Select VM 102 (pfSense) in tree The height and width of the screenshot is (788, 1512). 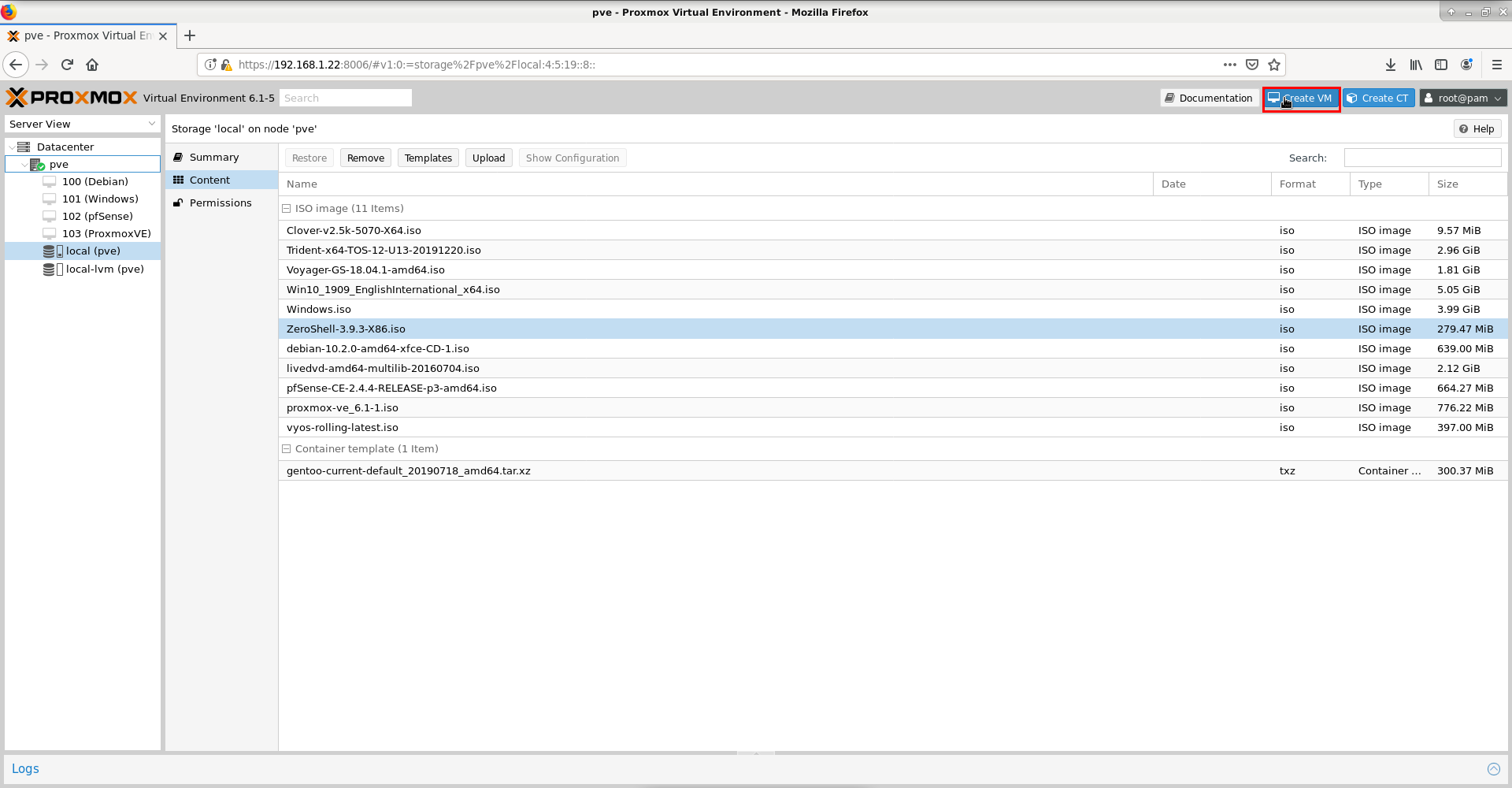(83, 217)
